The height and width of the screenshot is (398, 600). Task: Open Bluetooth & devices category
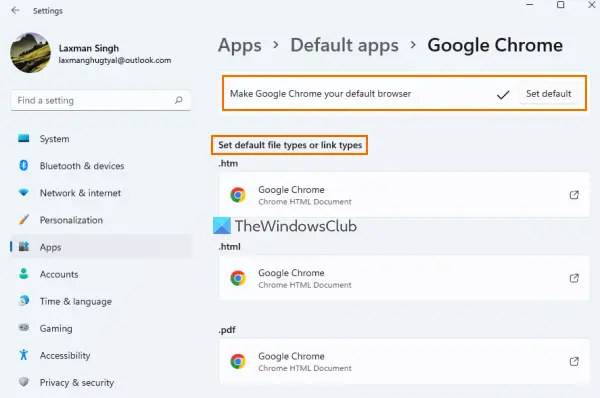[101, 166]
